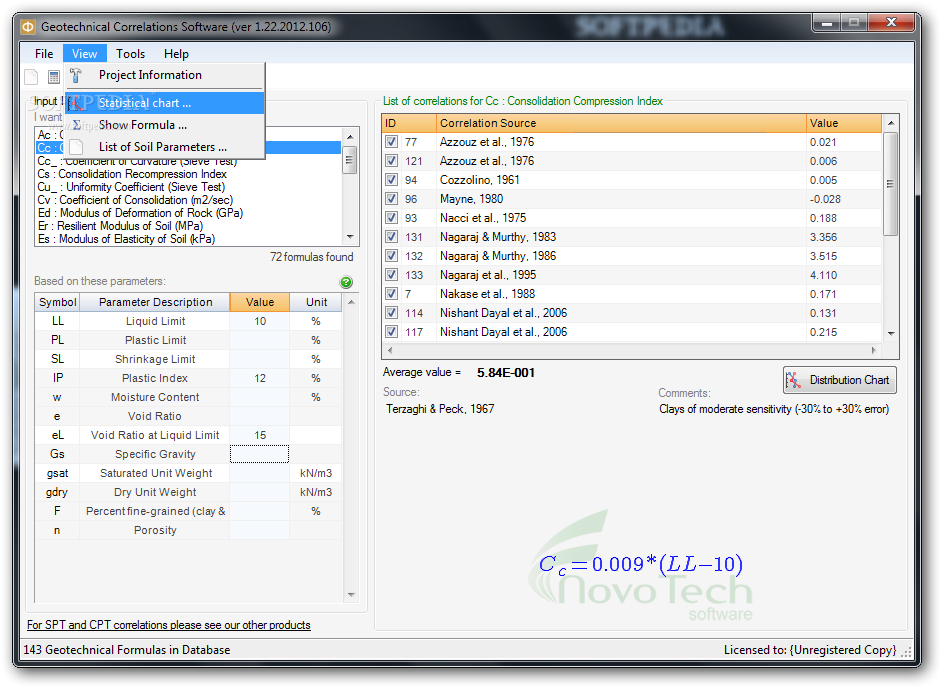The width and height of the screenshot is (942, 688).
Task: Toggle checkbox for Cozzolino, 1961 row
Action: pyautogui.click(x=392, y=180)
